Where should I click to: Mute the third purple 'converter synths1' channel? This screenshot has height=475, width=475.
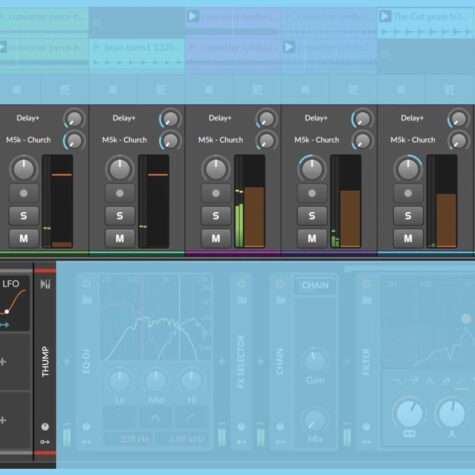coord(216,238)
